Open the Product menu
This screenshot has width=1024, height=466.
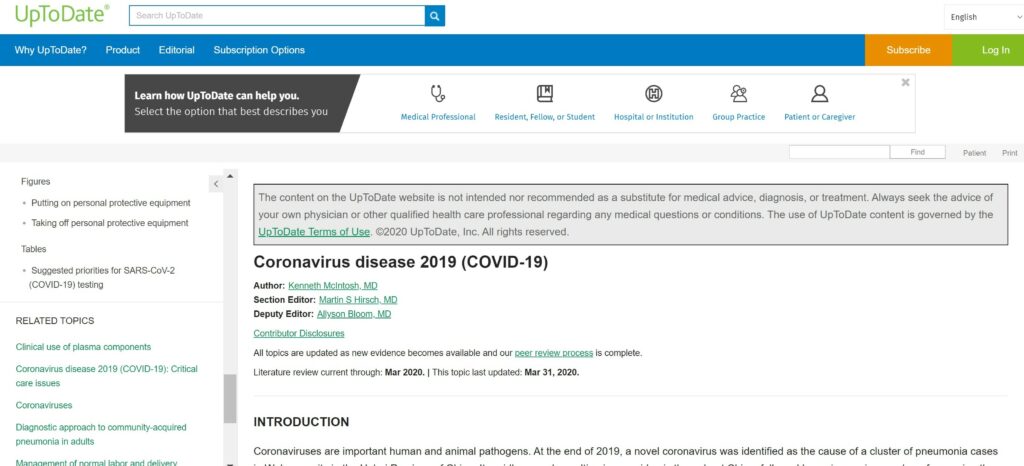(123, 50)
